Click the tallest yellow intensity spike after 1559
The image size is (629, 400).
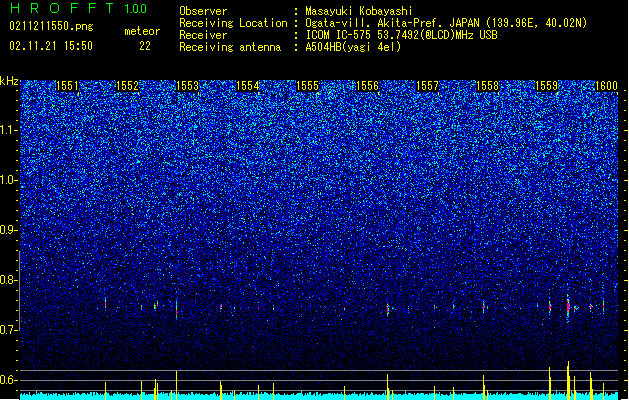(x=568, y=380)
